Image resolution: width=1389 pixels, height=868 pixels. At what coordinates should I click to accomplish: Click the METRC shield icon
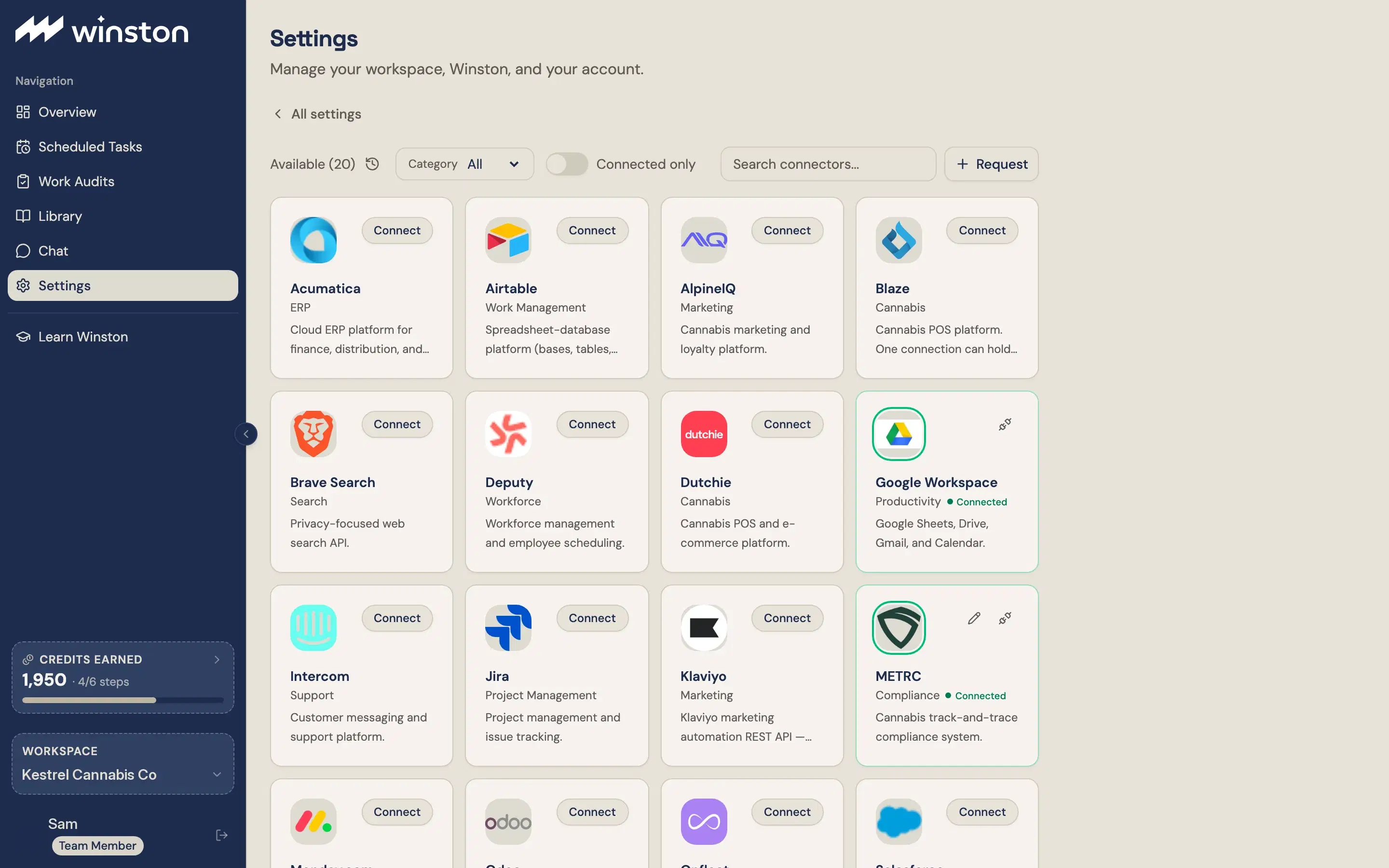898,627
